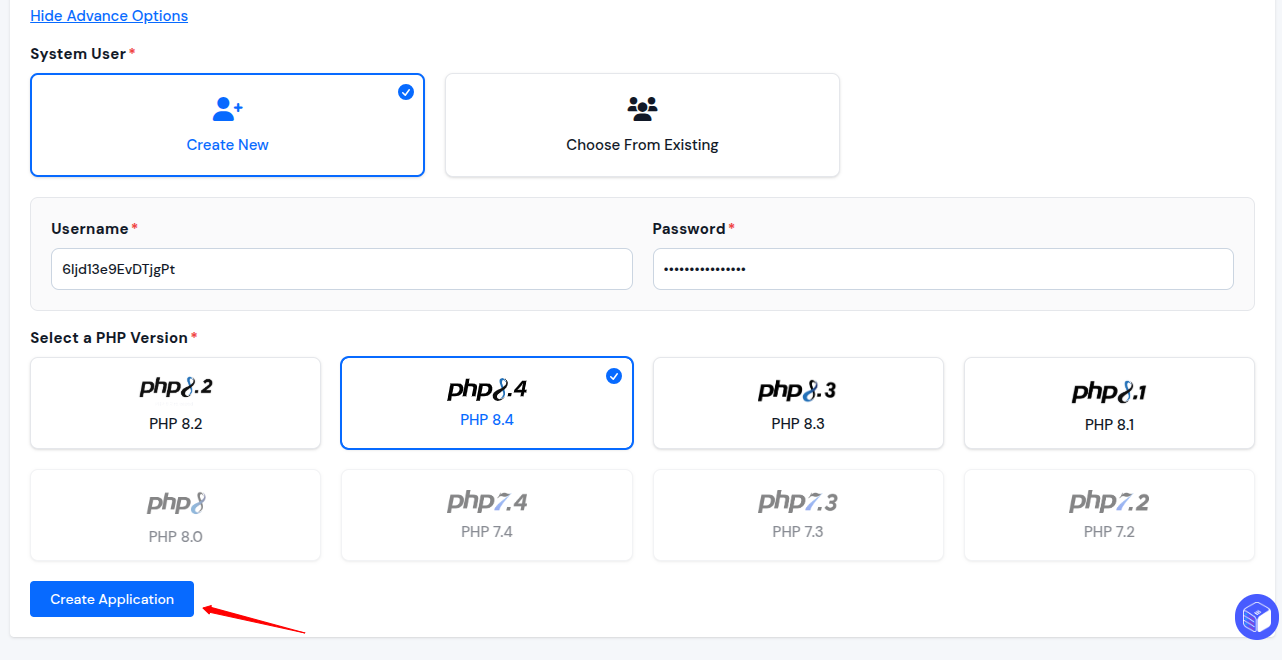The width and height of the screenshot is (1282, 660).
Task: Click the add-user icon in Create New
Action: 228,108
